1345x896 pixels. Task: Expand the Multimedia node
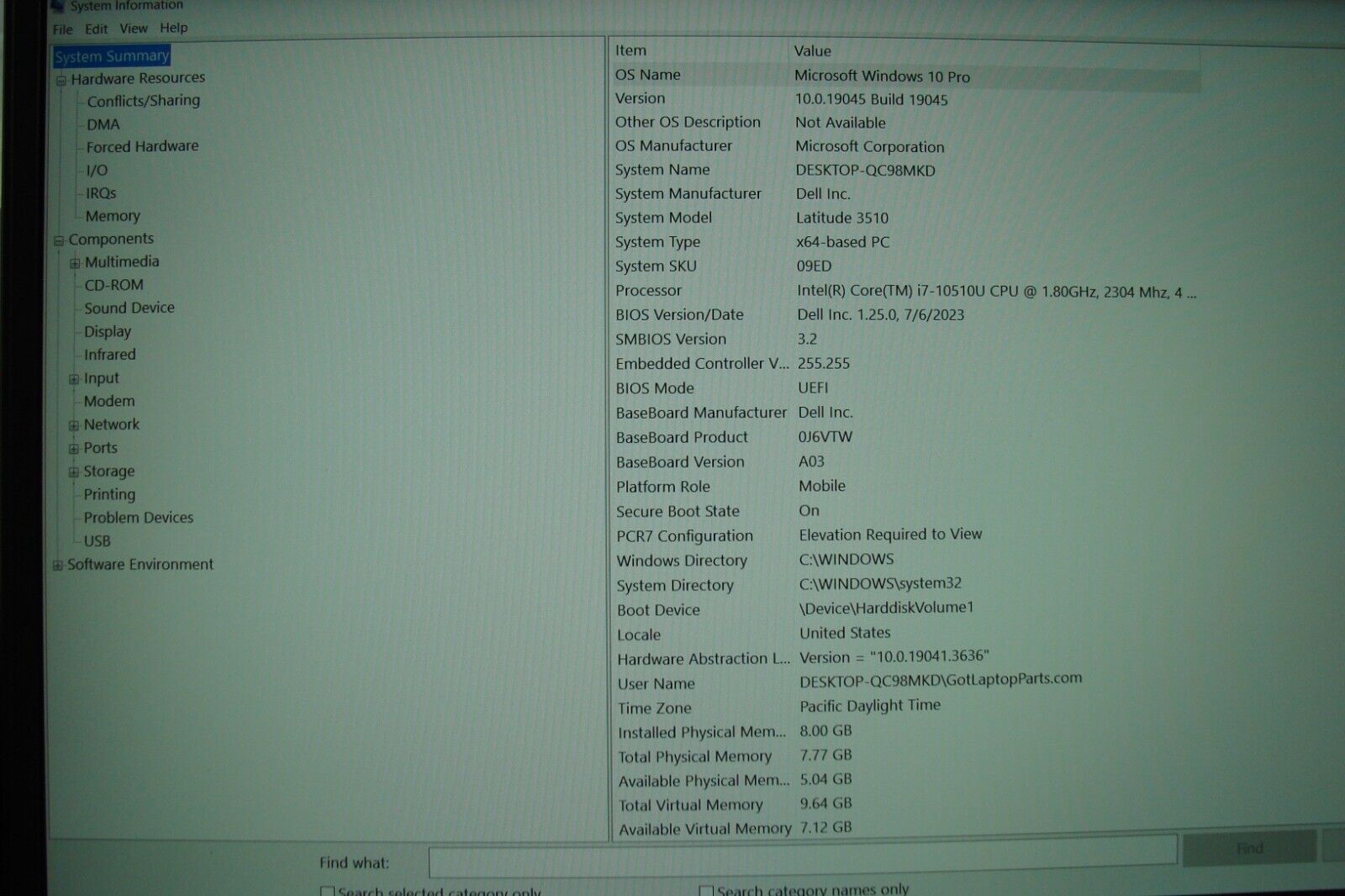pos(75,264)
